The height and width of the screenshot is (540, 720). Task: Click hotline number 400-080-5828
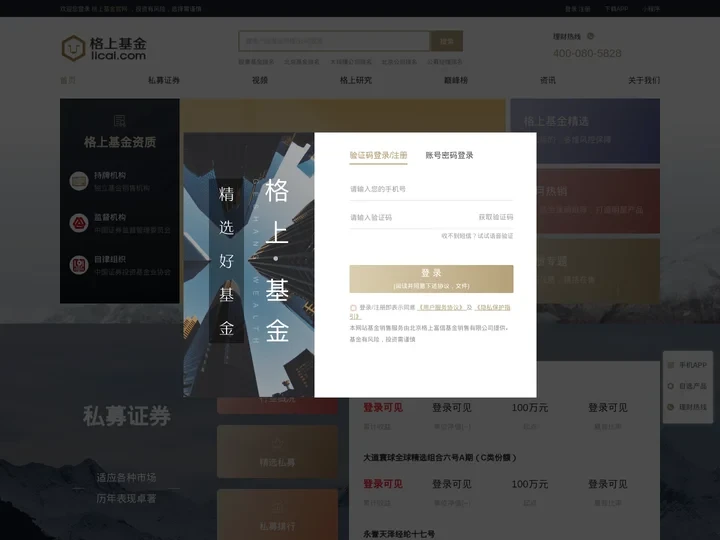tap(587, 53)
